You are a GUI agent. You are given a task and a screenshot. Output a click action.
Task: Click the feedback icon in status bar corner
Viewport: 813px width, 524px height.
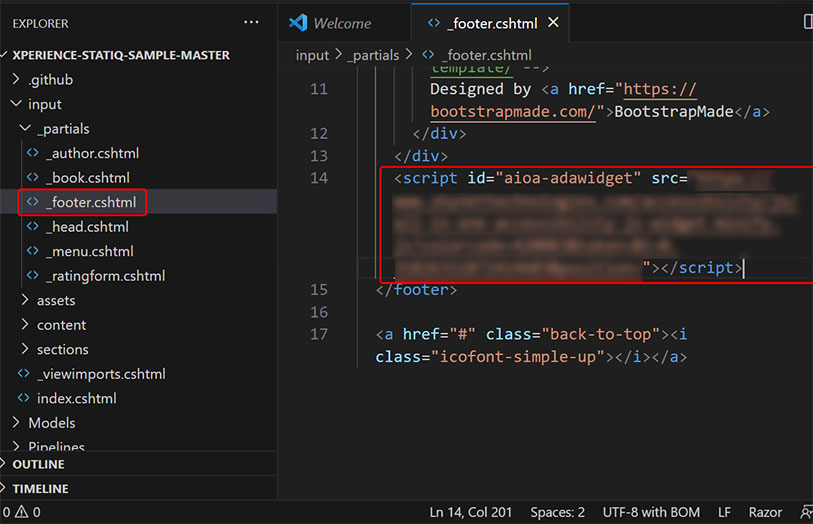click(806, 512)
